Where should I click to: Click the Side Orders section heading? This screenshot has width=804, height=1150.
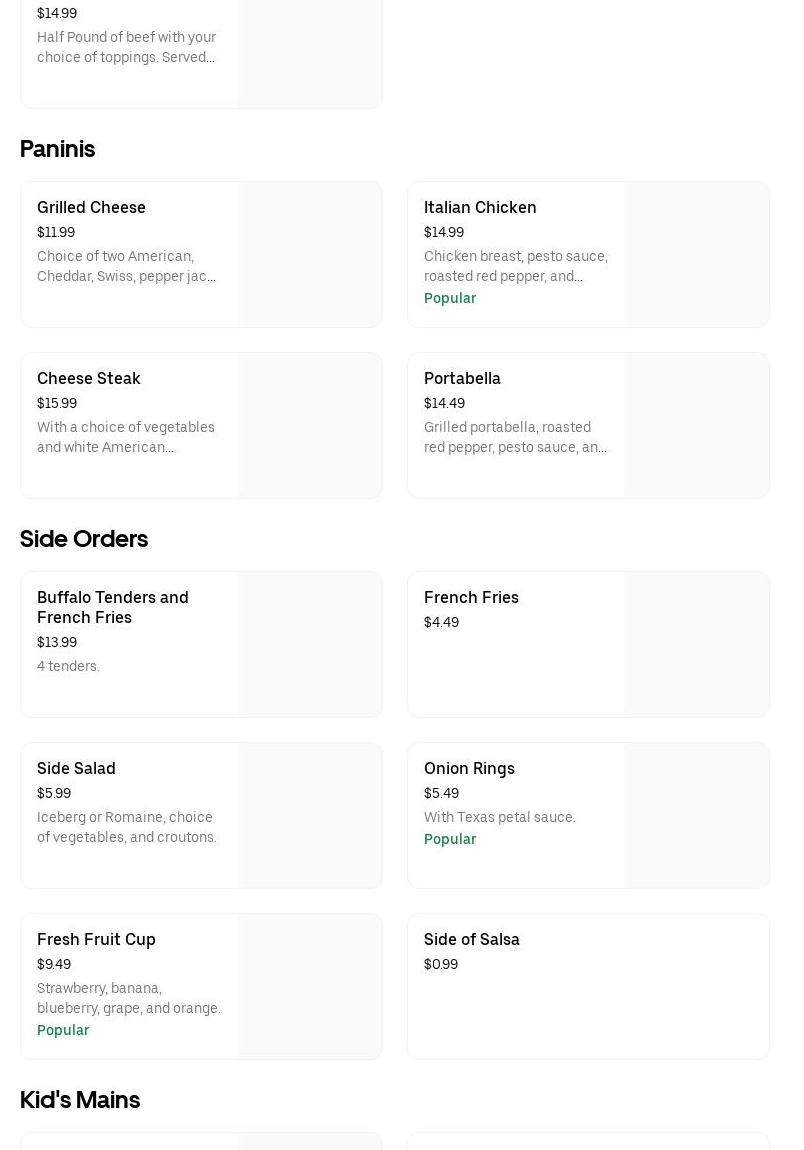click(84, 539)
